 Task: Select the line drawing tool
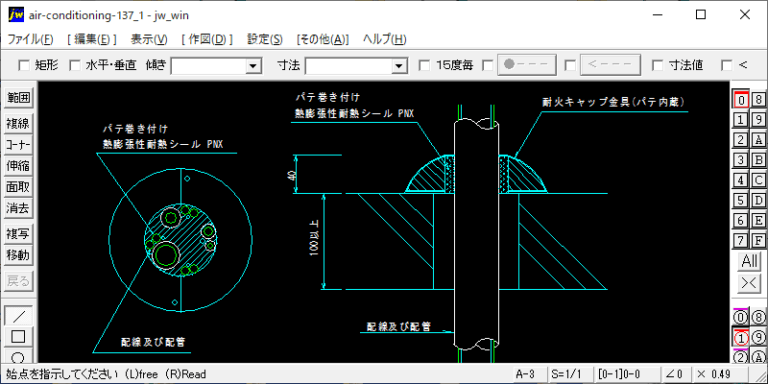(x=18, y=316)
